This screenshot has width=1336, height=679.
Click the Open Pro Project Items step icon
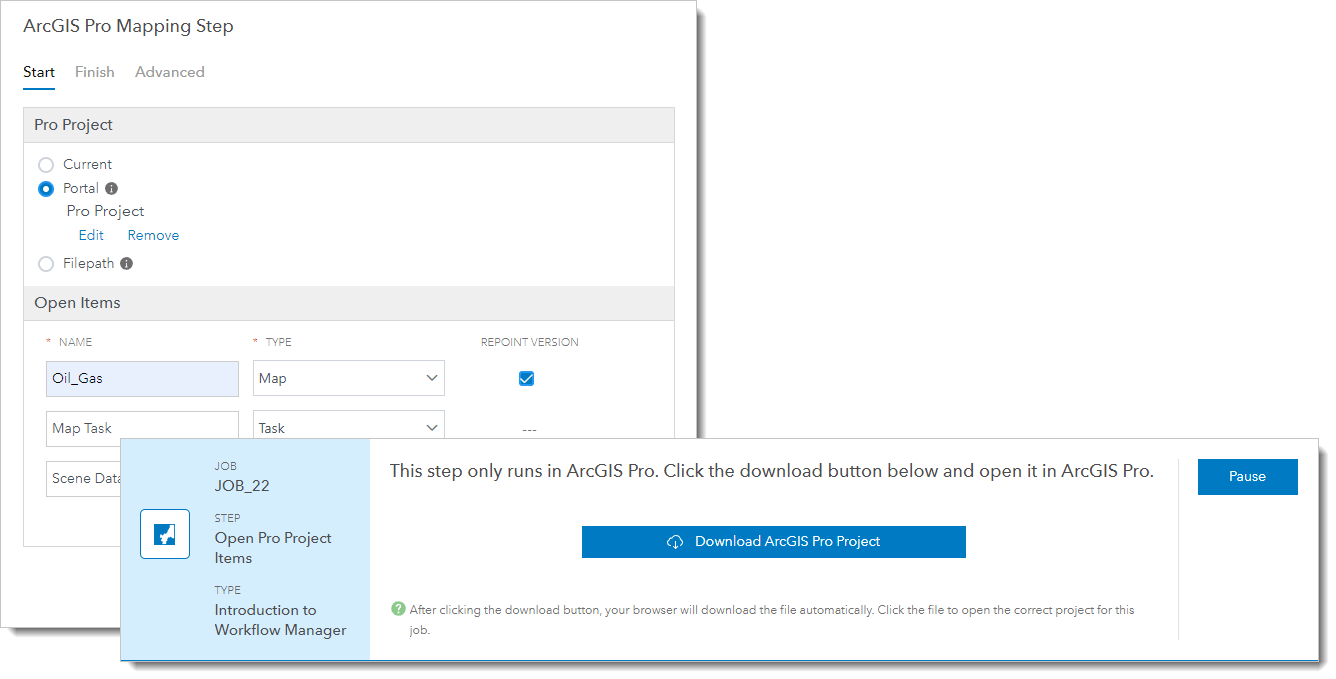164,533
